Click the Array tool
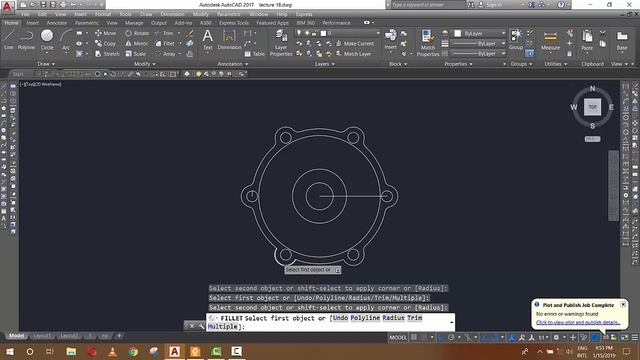The height and width of the screenshot is (360, 640). (165, 53)
